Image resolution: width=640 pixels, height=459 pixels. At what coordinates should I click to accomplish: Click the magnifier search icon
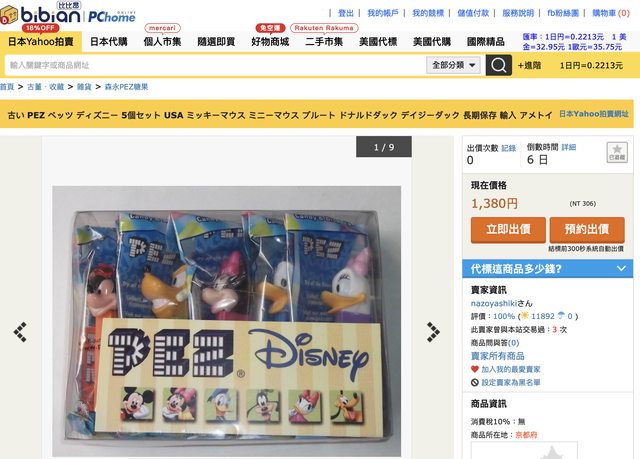498,65
